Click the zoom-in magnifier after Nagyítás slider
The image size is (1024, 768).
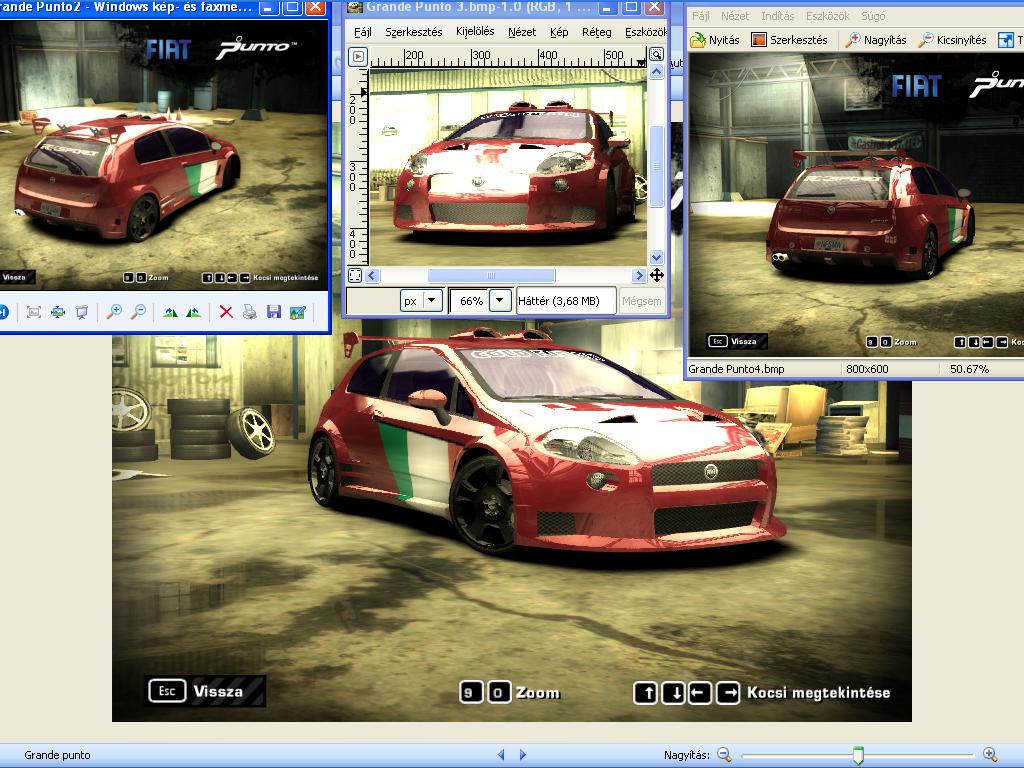pos(990,755)
